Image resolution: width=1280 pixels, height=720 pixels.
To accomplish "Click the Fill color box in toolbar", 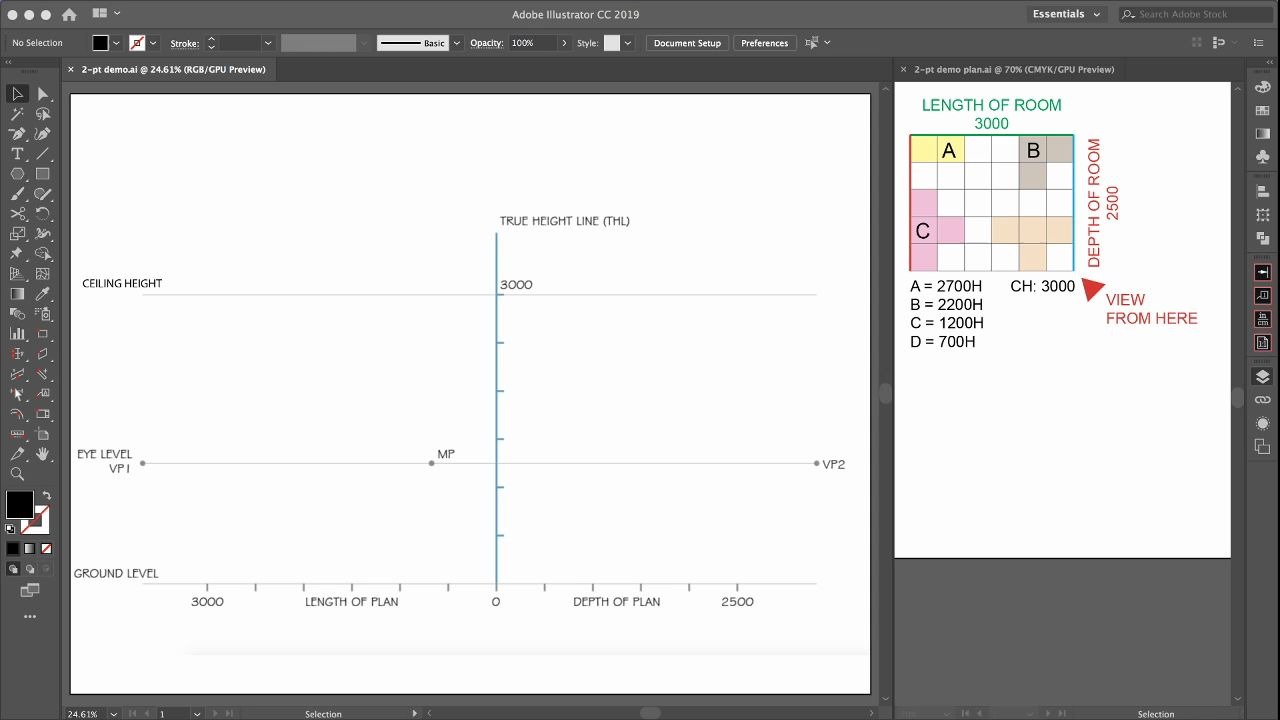I will coord(19,504).
